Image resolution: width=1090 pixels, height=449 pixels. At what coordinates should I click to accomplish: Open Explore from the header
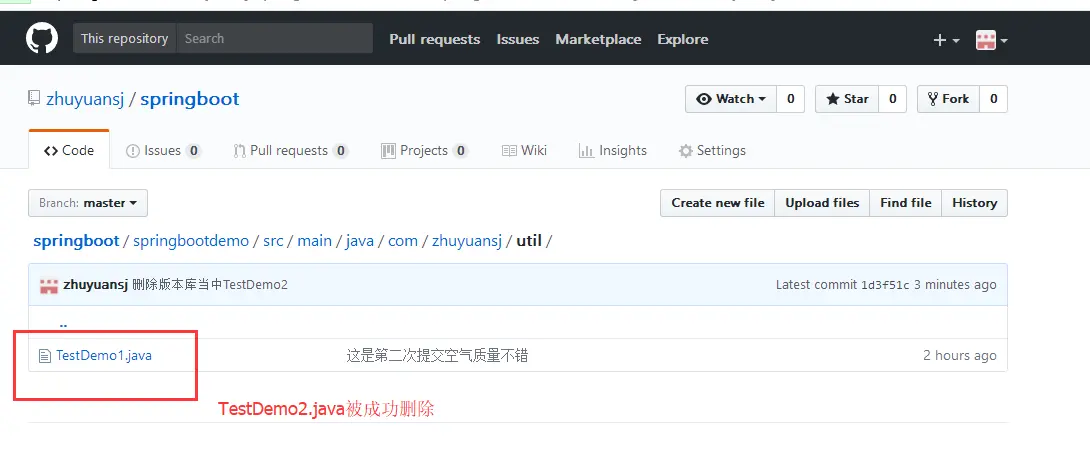click(683, 40)
